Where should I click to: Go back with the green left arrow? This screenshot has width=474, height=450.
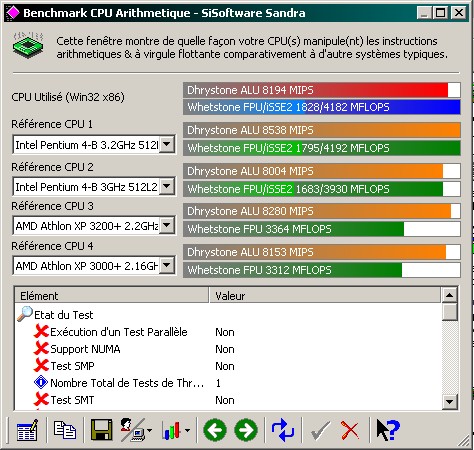pyautogui.click(x=215, y=430)
